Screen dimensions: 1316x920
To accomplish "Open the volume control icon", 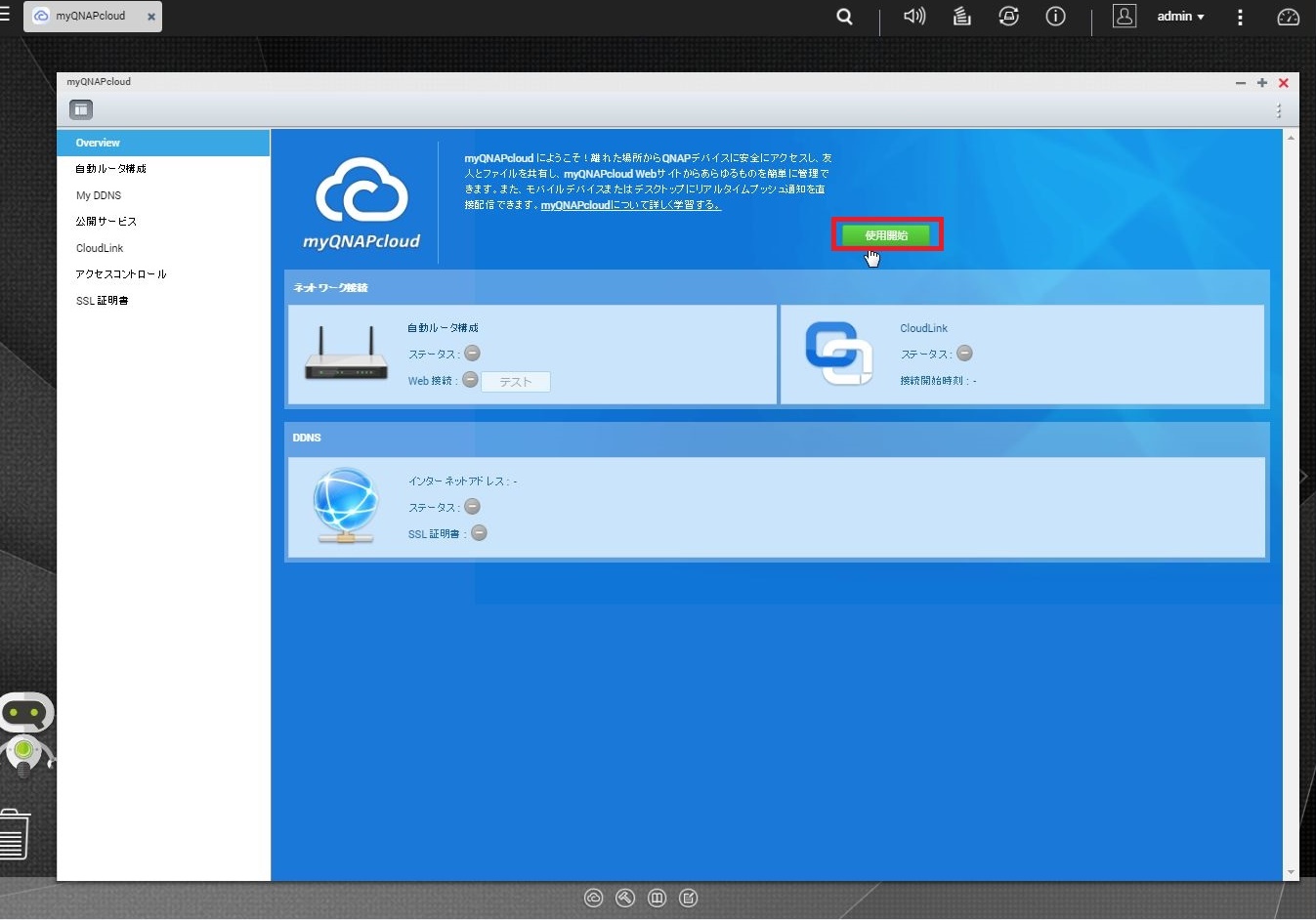I will 914,17.
